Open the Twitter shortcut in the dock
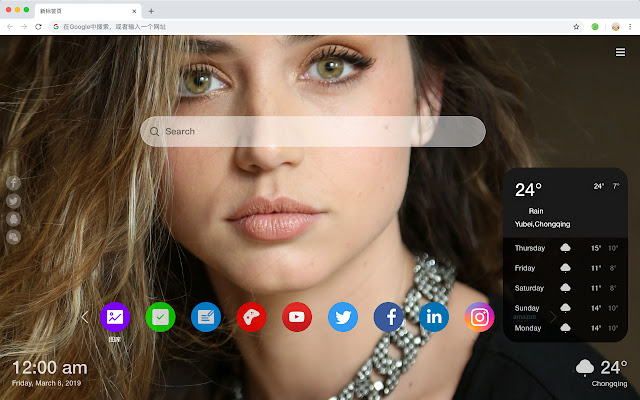The height and width of the screenshot is (400, 640). 343,317
